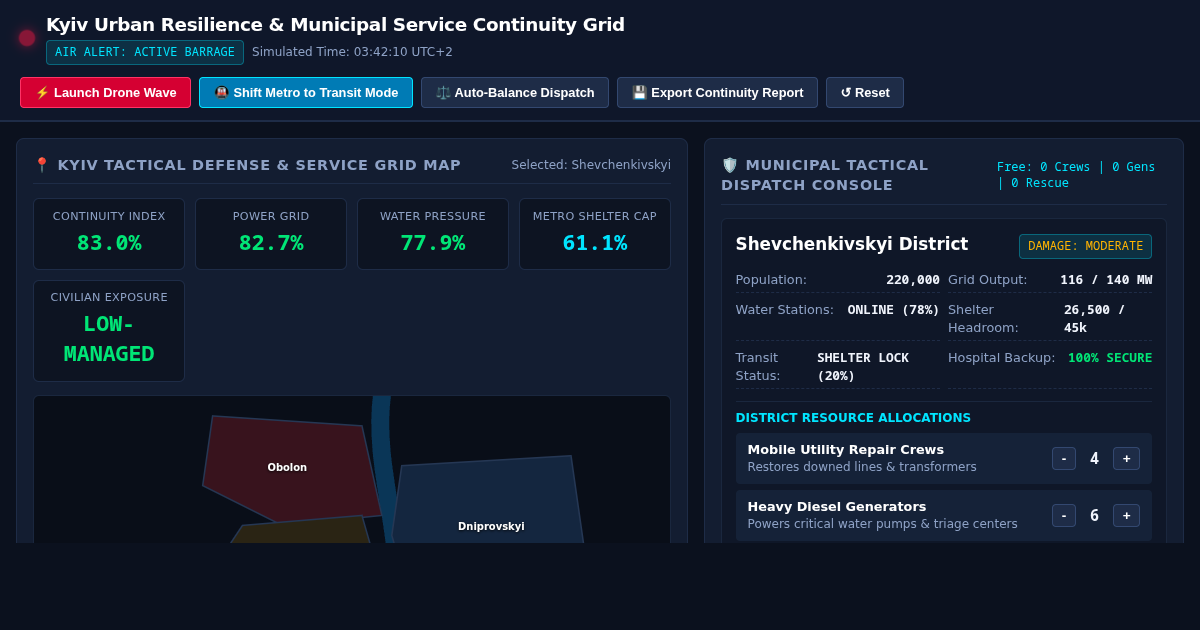Click the DAMAGE: MODERATE badge
The height and width of the screenshot is (630, 1200).
pos(1085,246)
